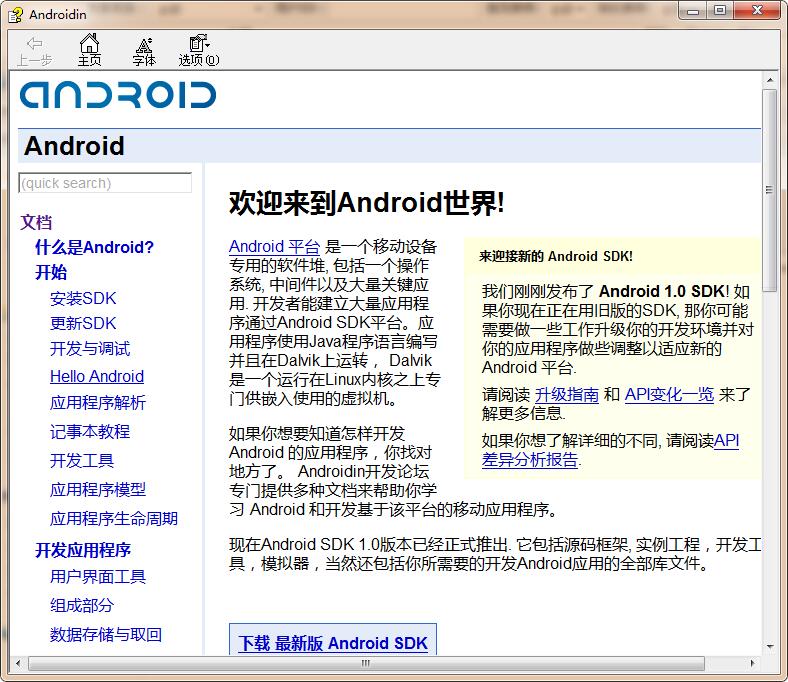Open the 应用程序模型 link
The width and height of the screenshot is (788, 682).
tap(98, 490)
